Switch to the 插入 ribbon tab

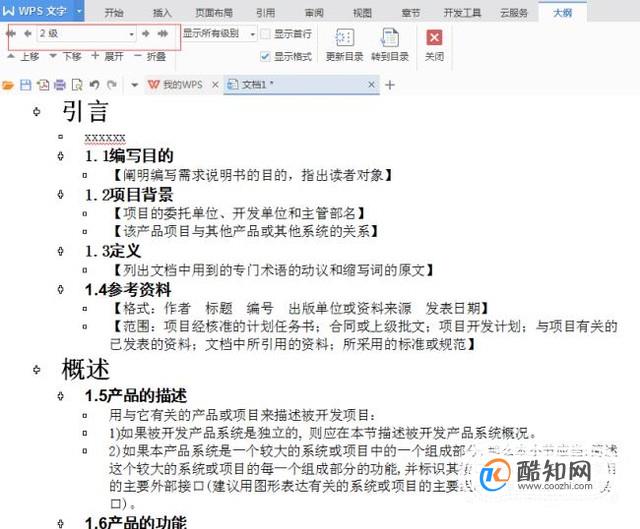pos(162,13)
